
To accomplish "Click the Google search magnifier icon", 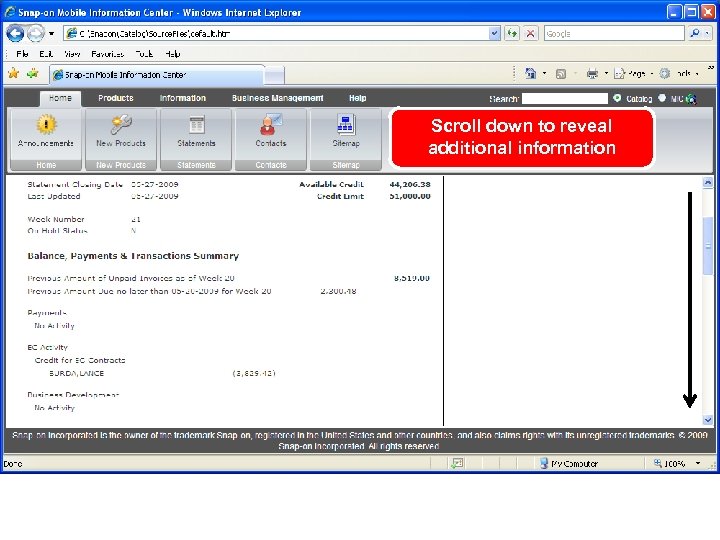I will pos(695,33).
